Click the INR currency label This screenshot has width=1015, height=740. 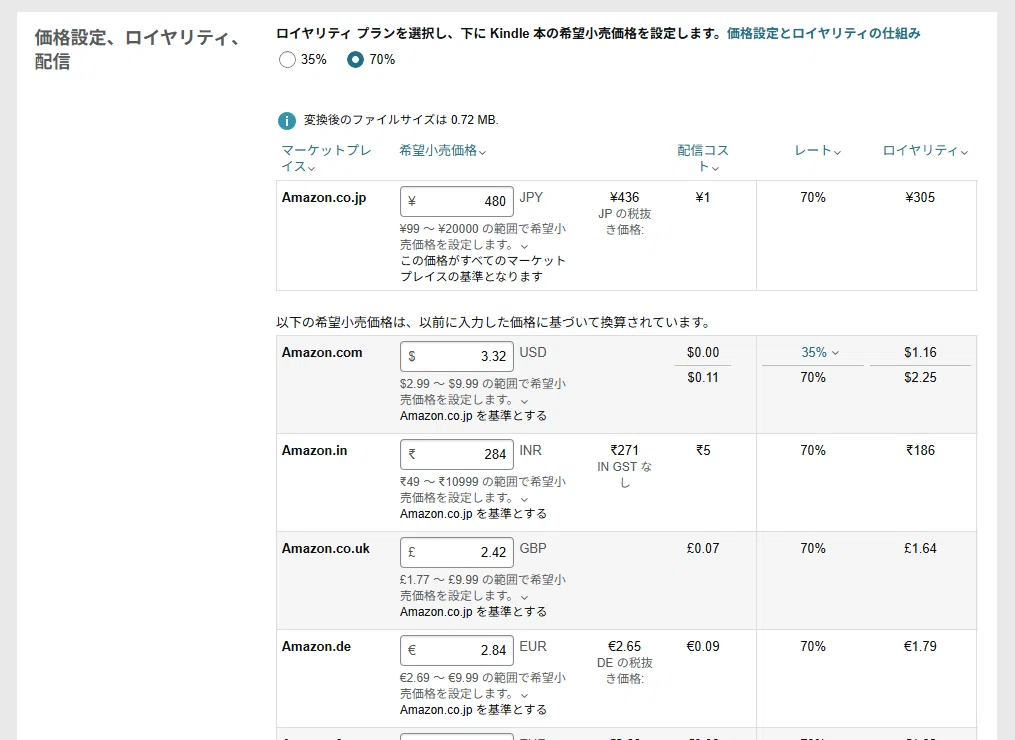(x=530, y=450)
